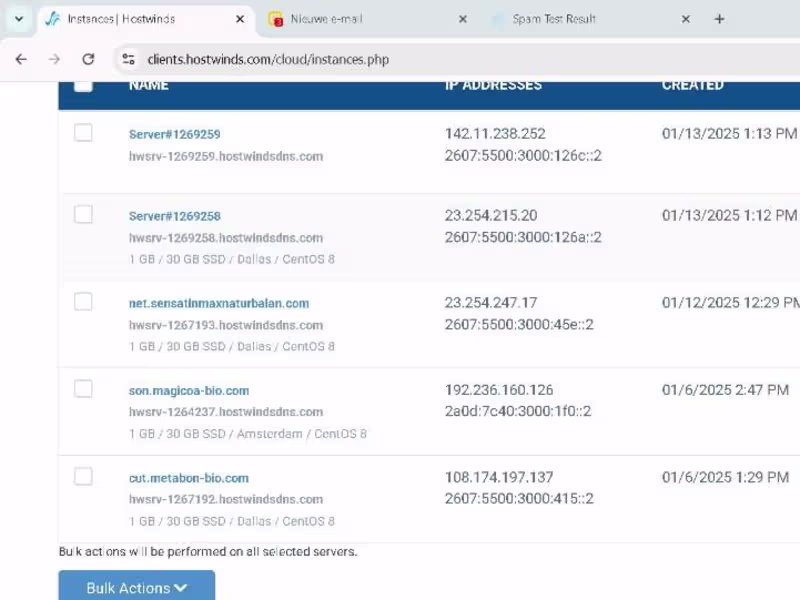Open the Server#1269259 instance link

pos(174,134)
